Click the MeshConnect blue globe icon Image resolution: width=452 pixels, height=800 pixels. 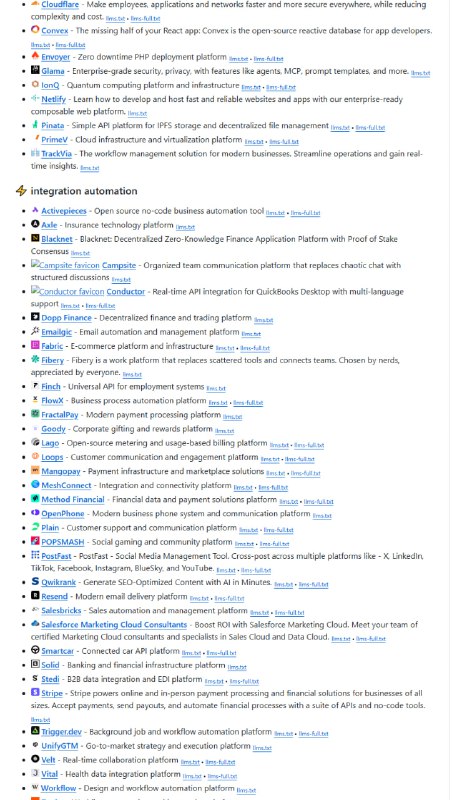(35, 484)
